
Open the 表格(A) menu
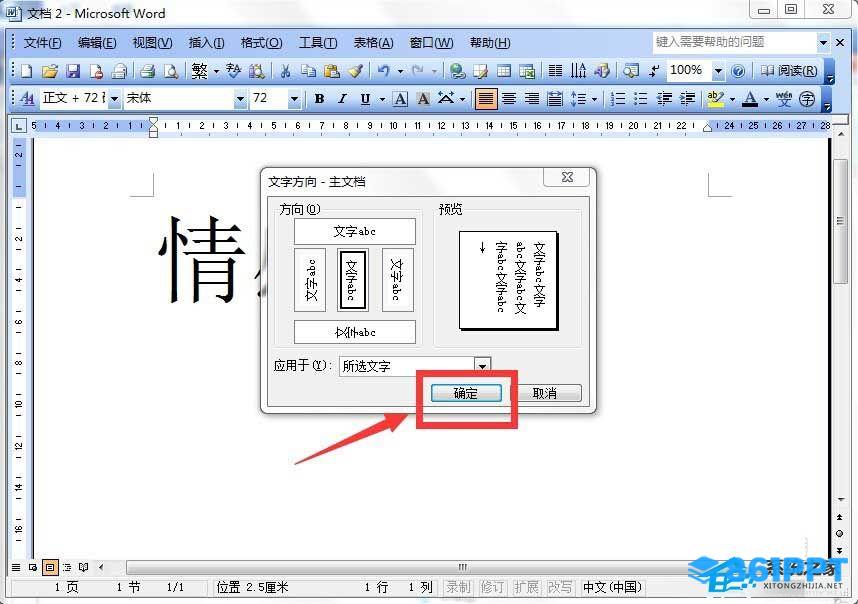373,43
